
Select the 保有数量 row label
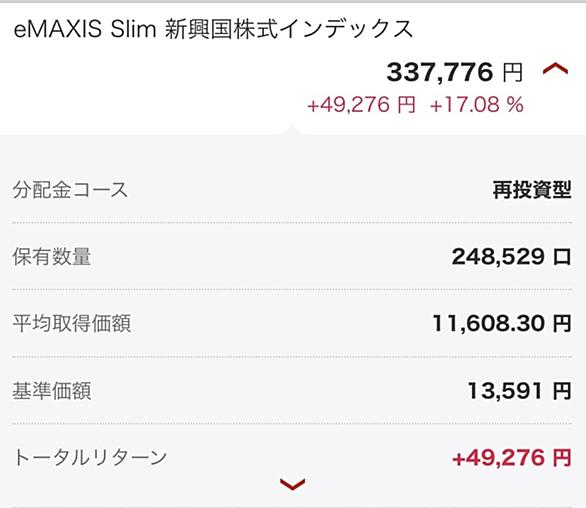(x=52, y=257)
